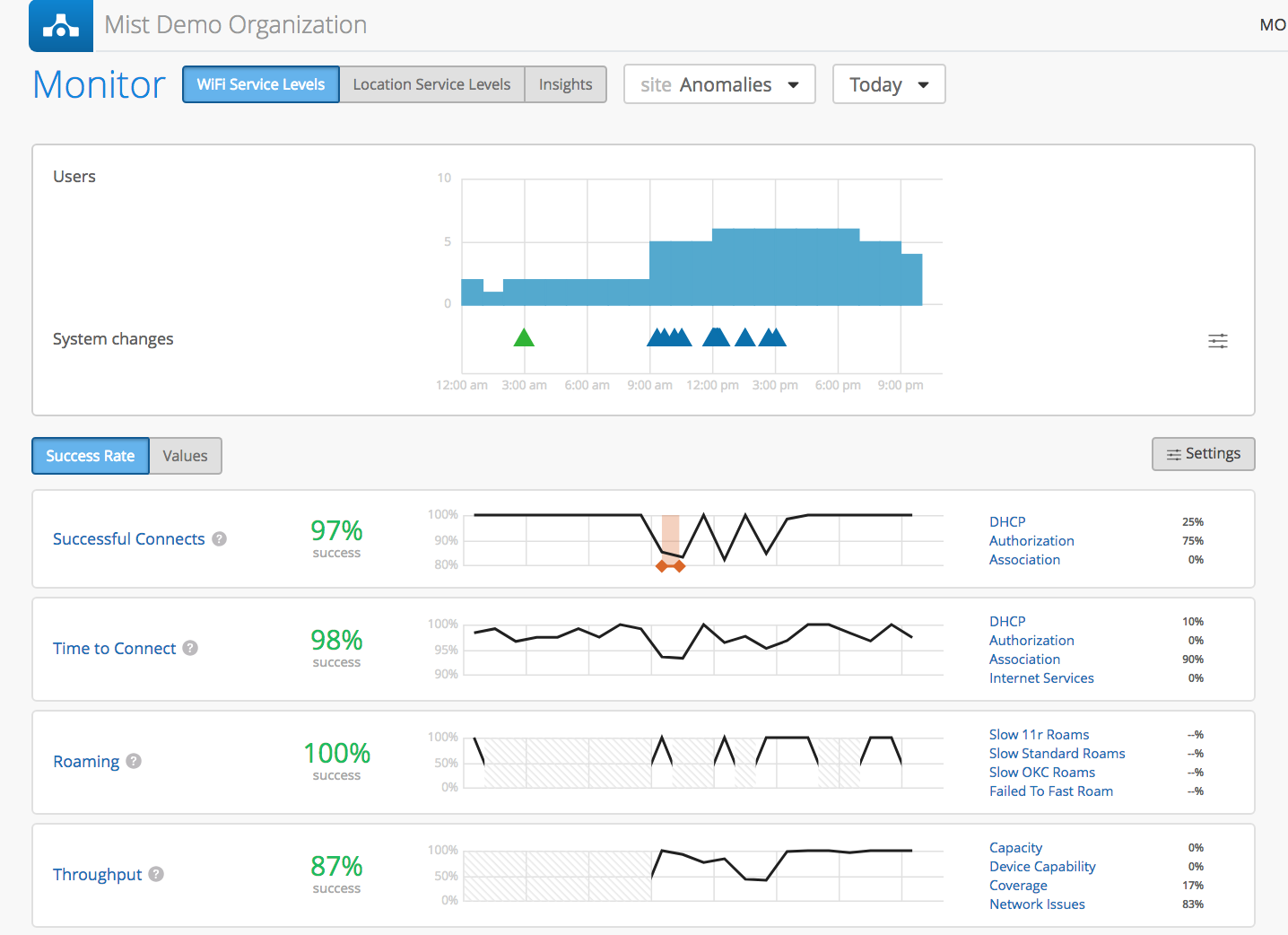The width and height of the screenshot is (1288, 935).
Task: Switch to WiFi Service Levels tab
Action: [x=261, y=84]
